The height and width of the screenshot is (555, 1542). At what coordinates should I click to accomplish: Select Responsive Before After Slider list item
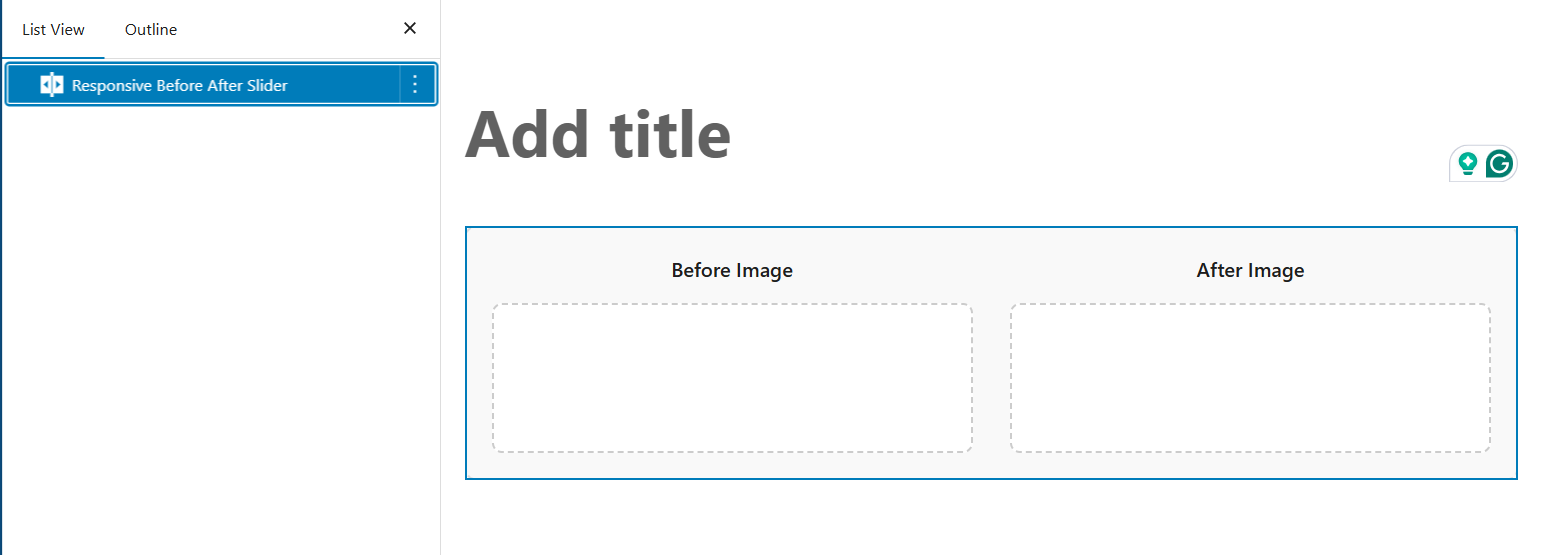coord(180,85)
